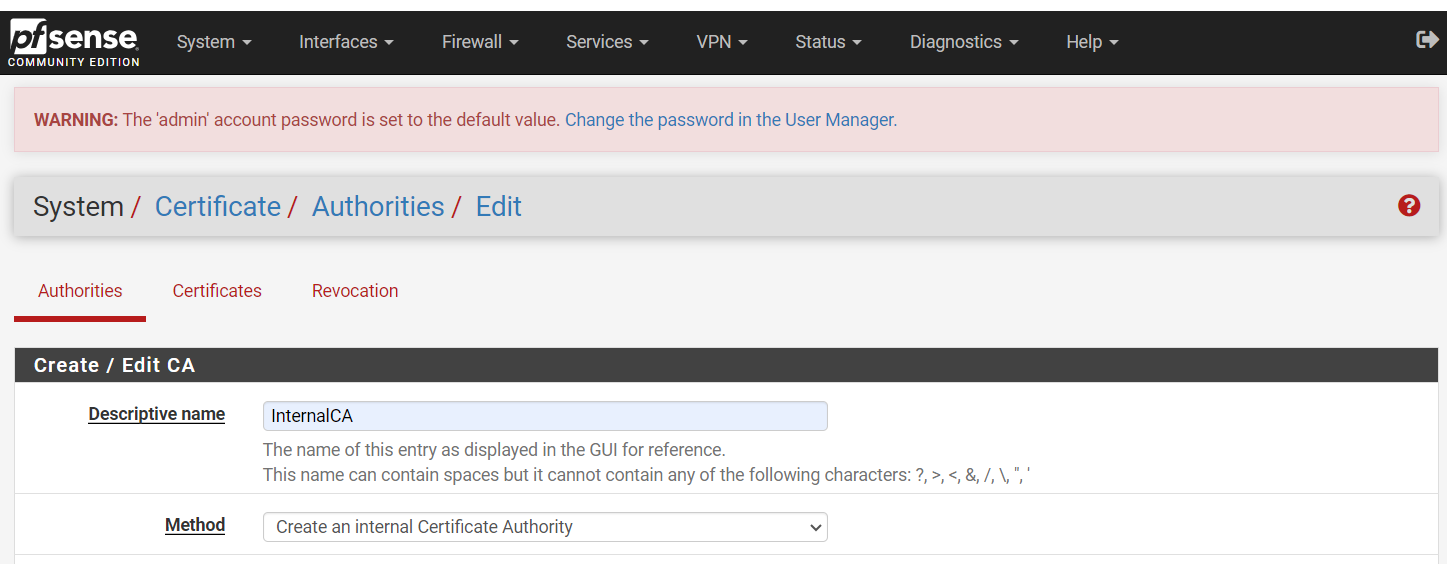Open the System dropdown menu

(214, 42)
